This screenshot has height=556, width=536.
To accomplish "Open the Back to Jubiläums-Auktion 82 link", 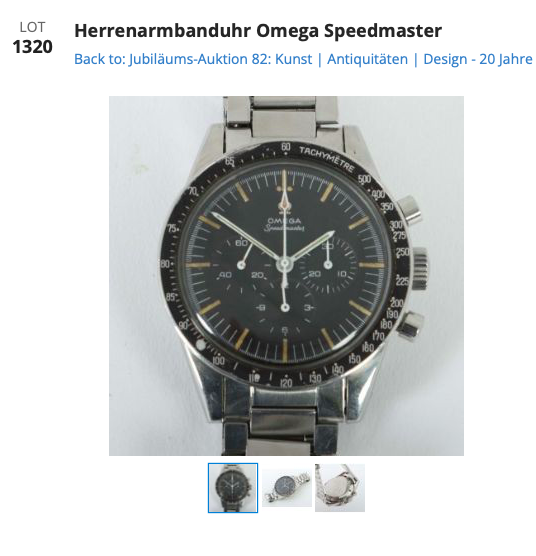I will click(303, 59).
